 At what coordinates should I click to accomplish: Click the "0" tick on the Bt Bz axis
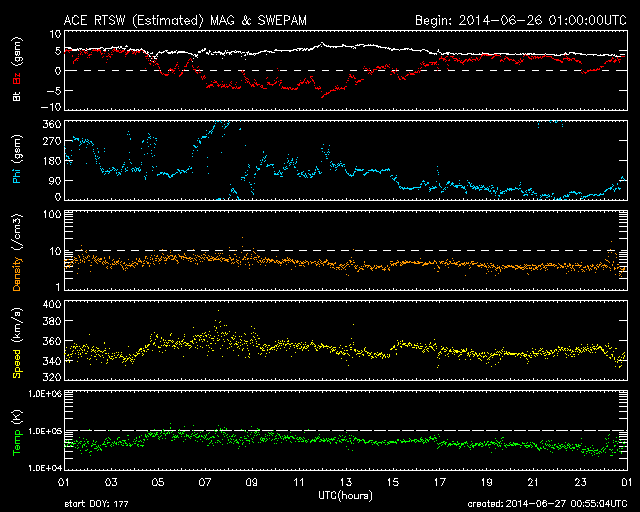point(58,71)
